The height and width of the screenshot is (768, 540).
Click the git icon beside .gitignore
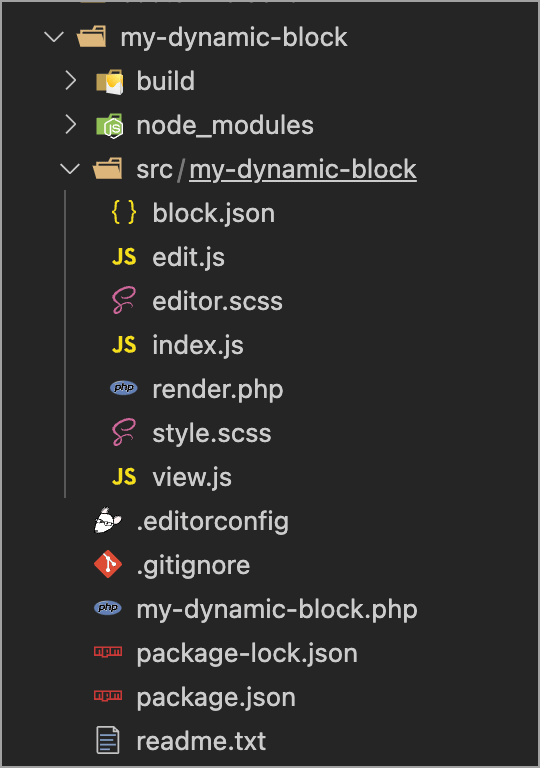[x=108, y=564]
